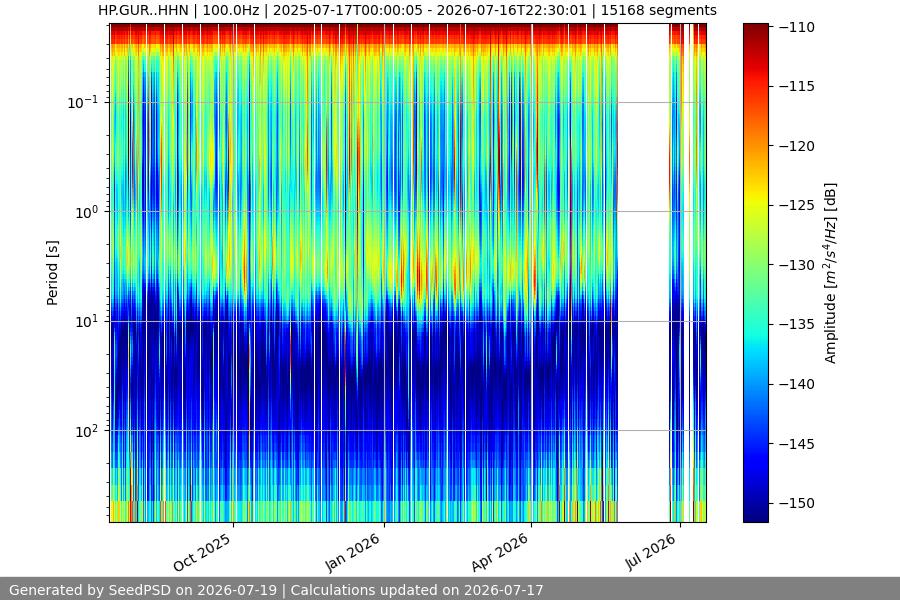Click the colorbar −150 dB label
Screen dimensions: 900x600
coord(797,503)
